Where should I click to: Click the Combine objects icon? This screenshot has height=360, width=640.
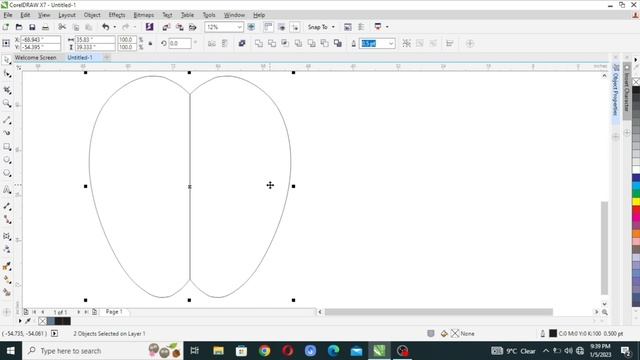(242, 43)
